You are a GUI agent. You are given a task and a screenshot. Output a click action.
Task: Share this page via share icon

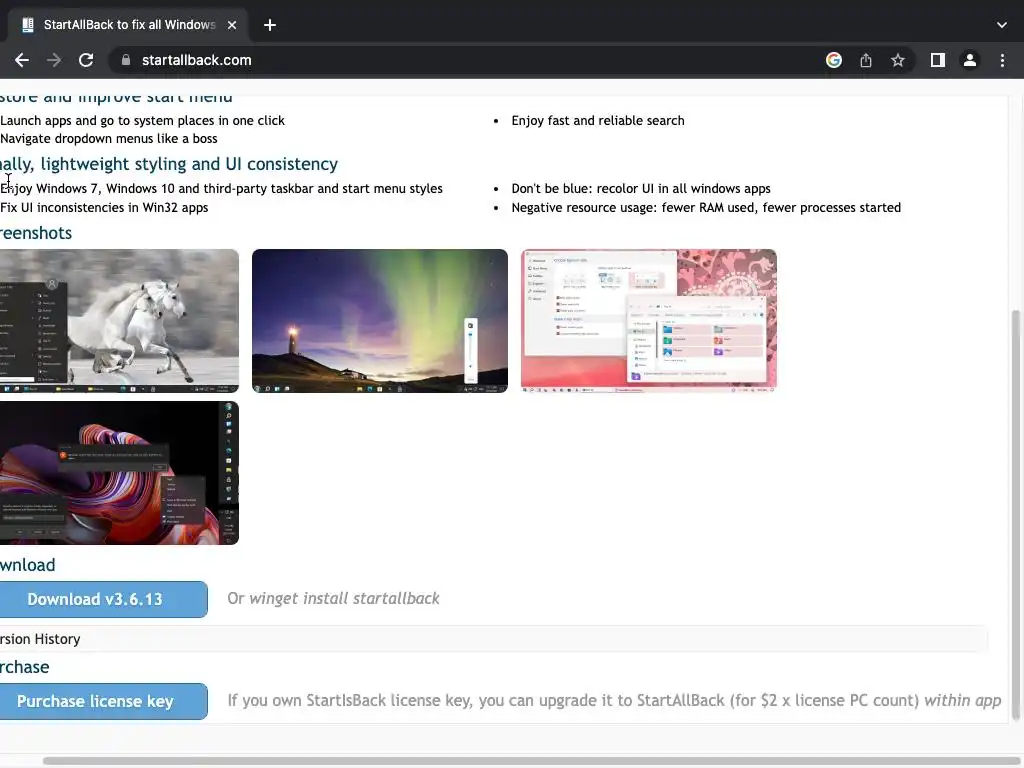coord(866,60)
